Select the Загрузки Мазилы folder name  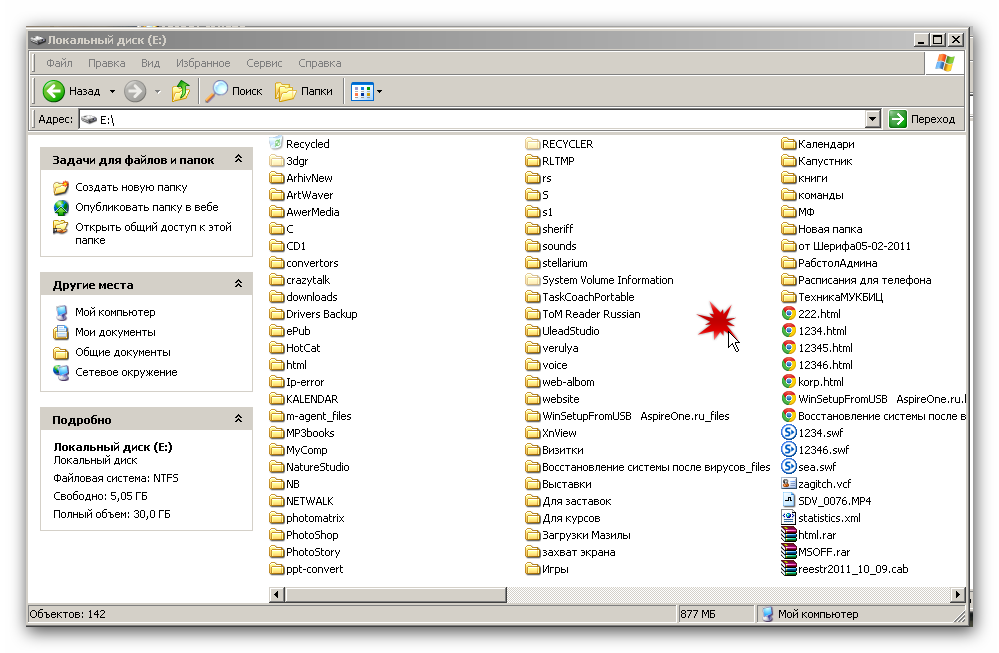click(586, 535)
